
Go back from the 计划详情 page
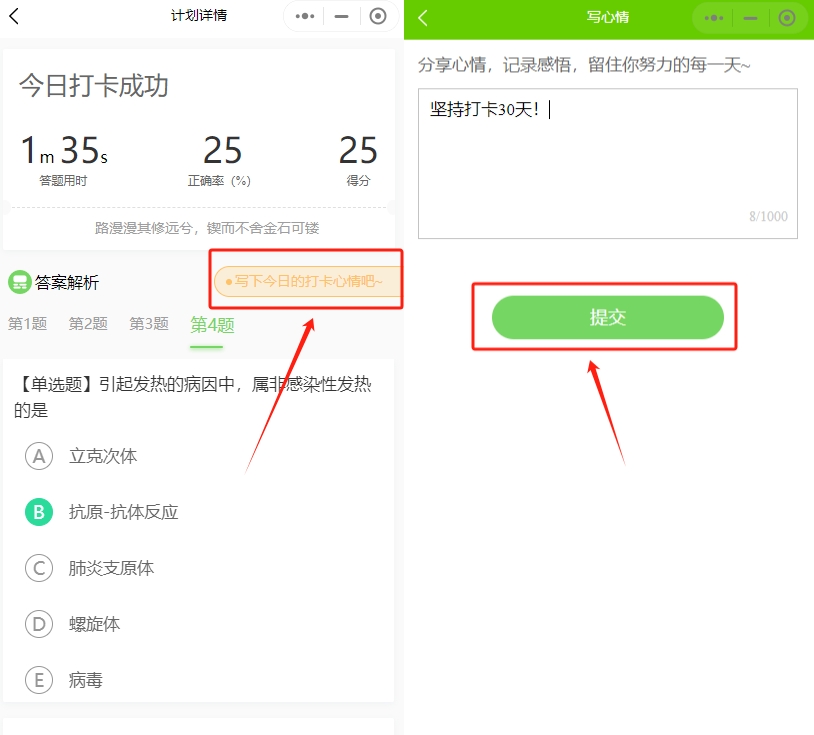coord(14,17)
